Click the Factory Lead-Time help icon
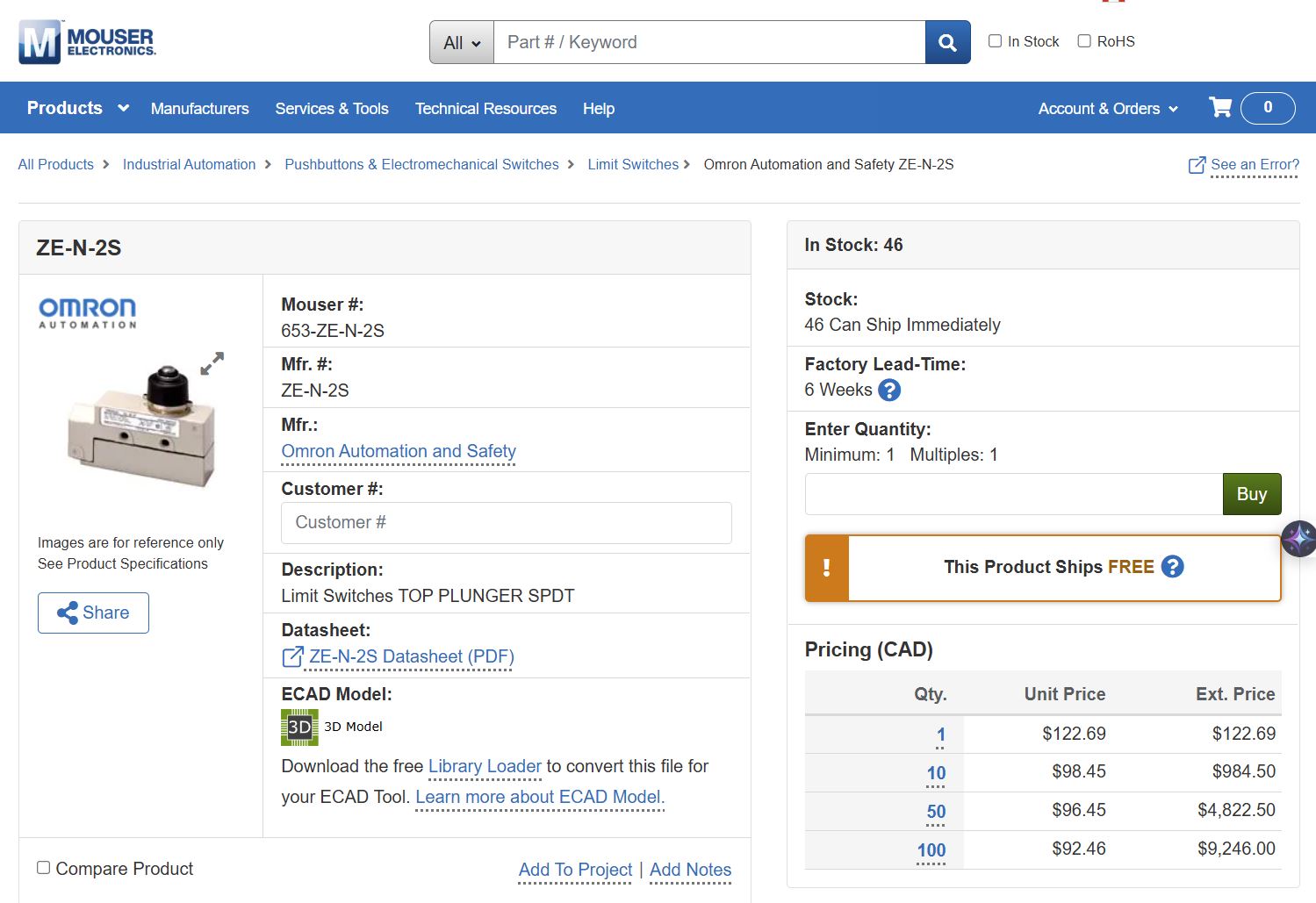1316x903 pixels. tap(889, 390)
